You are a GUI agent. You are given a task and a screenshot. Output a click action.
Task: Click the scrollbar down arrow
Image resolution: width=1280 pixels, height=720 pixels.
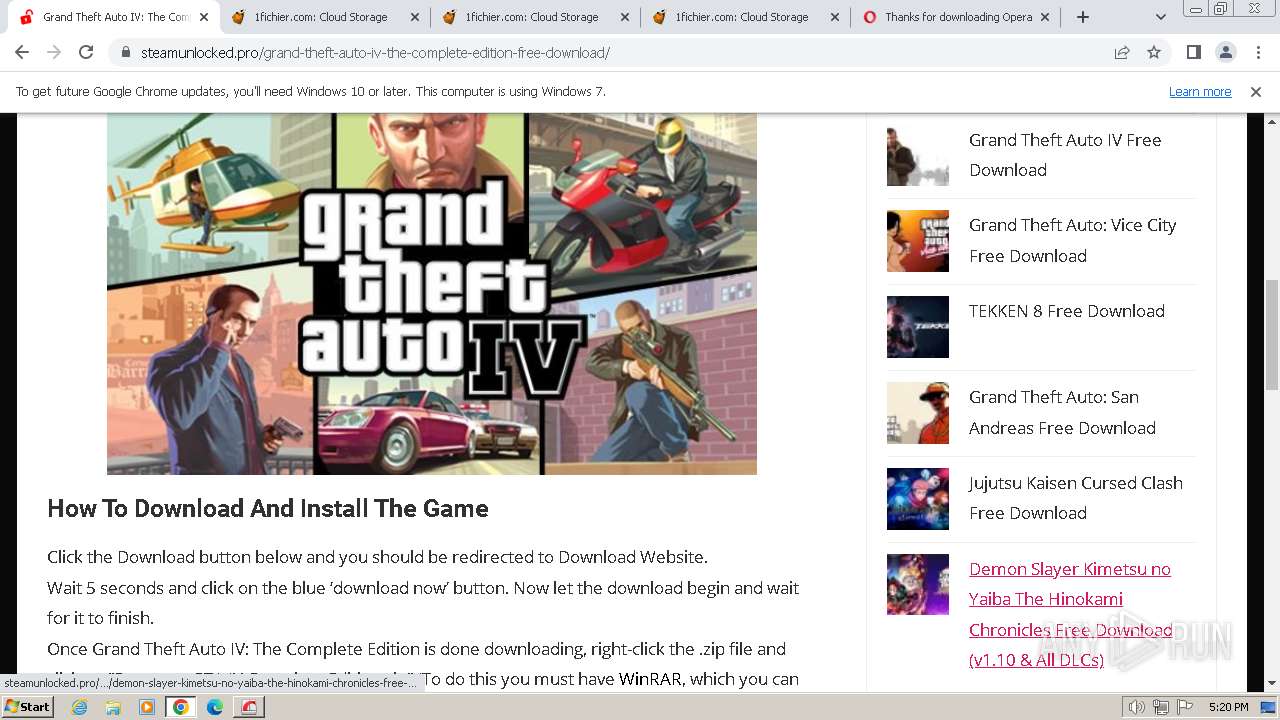[1272, 683]
